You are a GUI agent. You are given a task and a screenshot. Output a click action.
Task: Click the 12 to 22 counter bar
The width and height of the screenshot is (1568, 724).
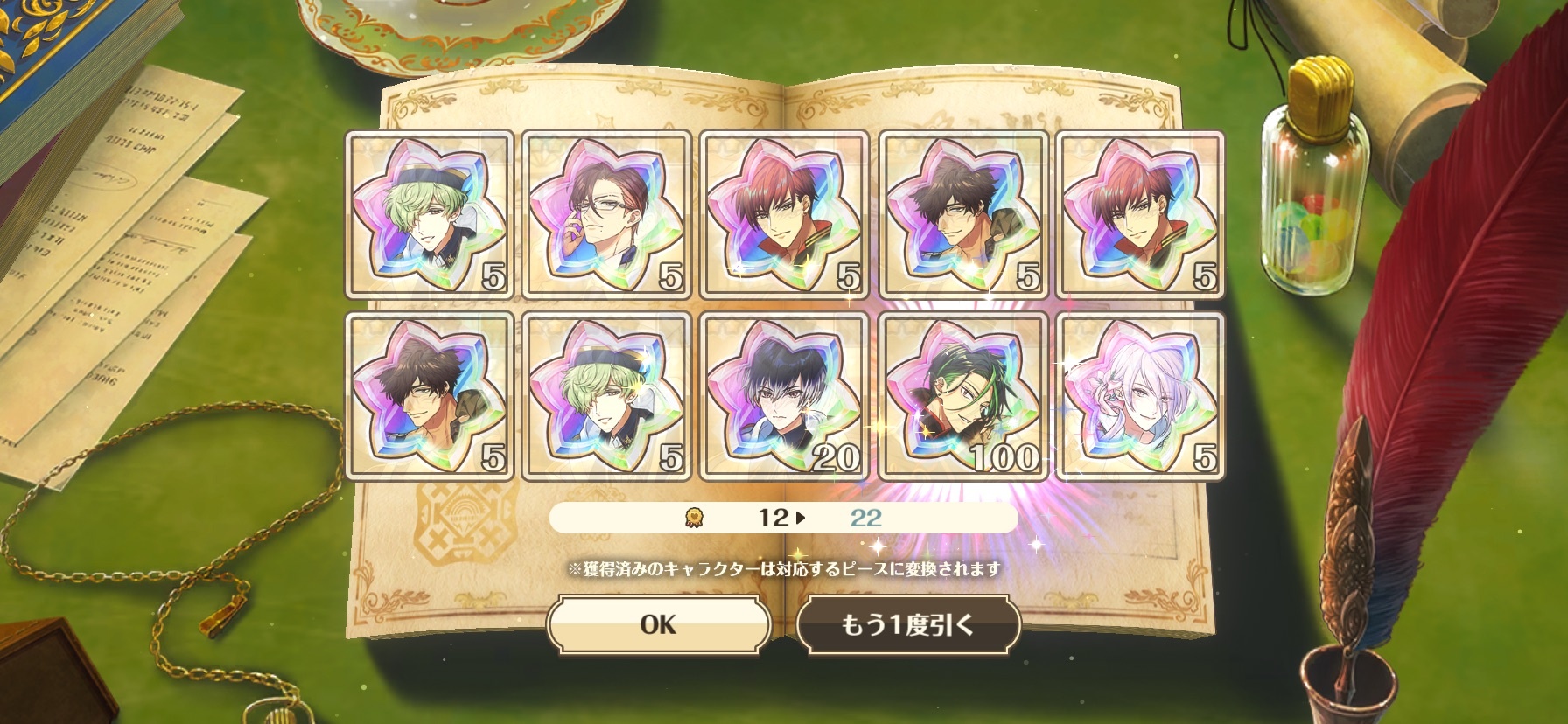click(783, 518)
